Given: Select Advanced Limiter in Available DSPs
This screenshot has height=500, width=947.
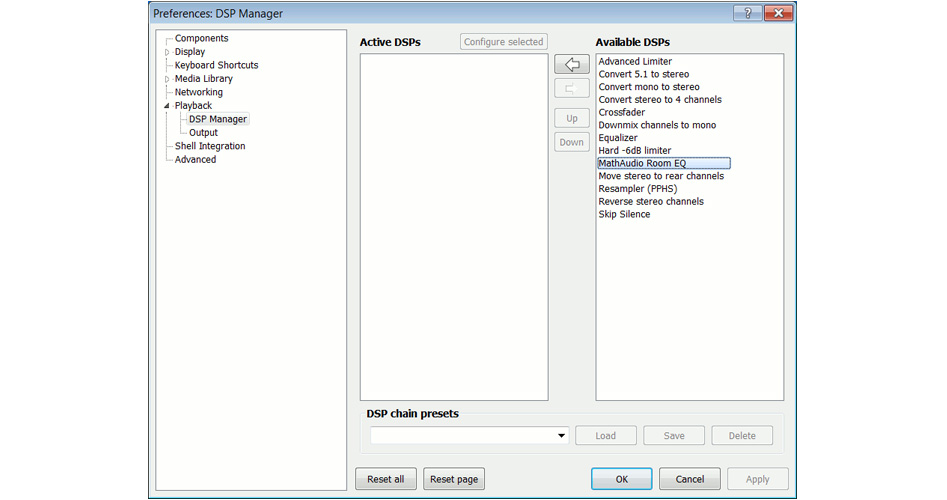Looking at the screenshot, I should click(x=635, y=61).
